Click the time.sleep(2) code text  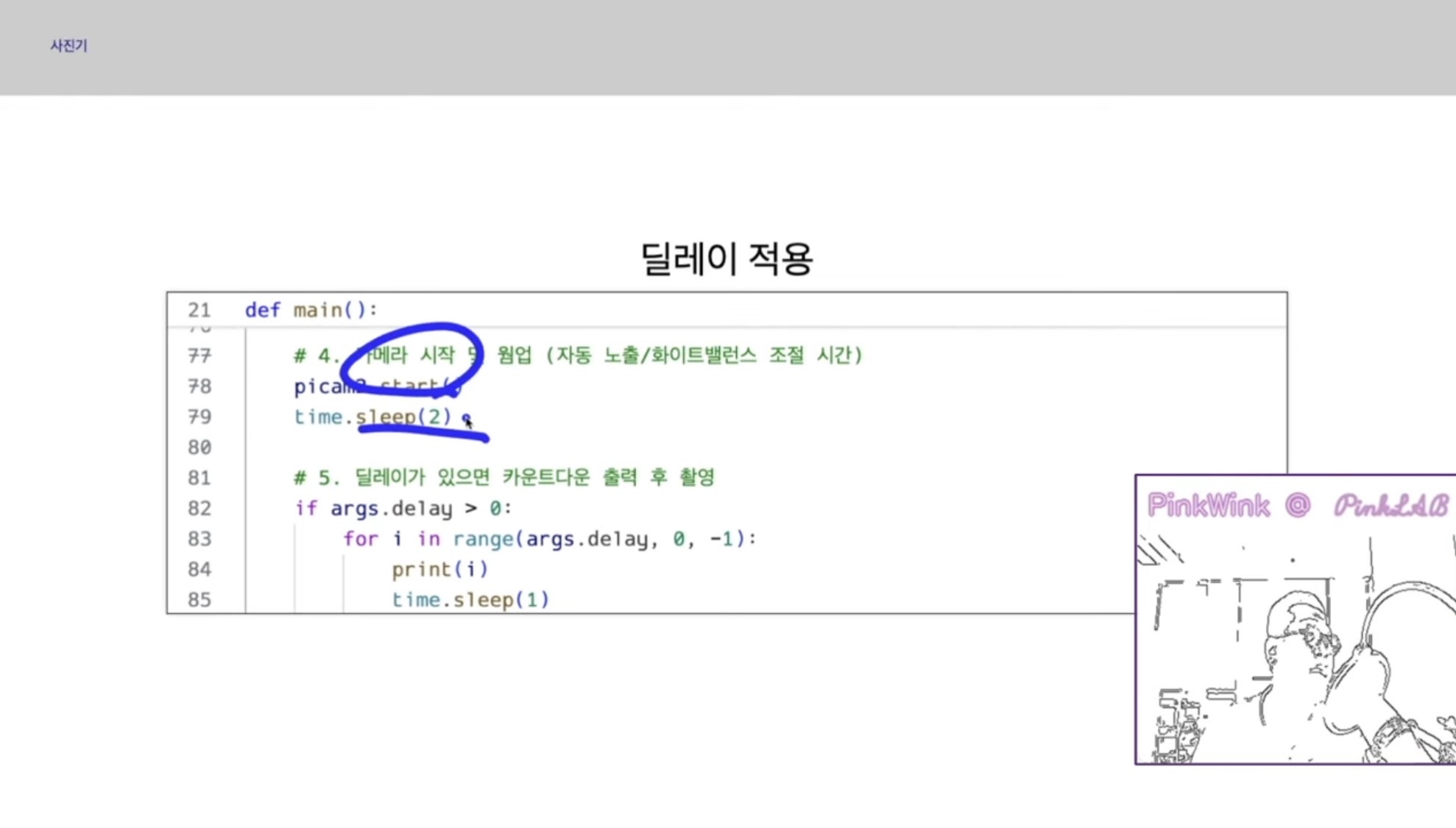click(372, 417)
